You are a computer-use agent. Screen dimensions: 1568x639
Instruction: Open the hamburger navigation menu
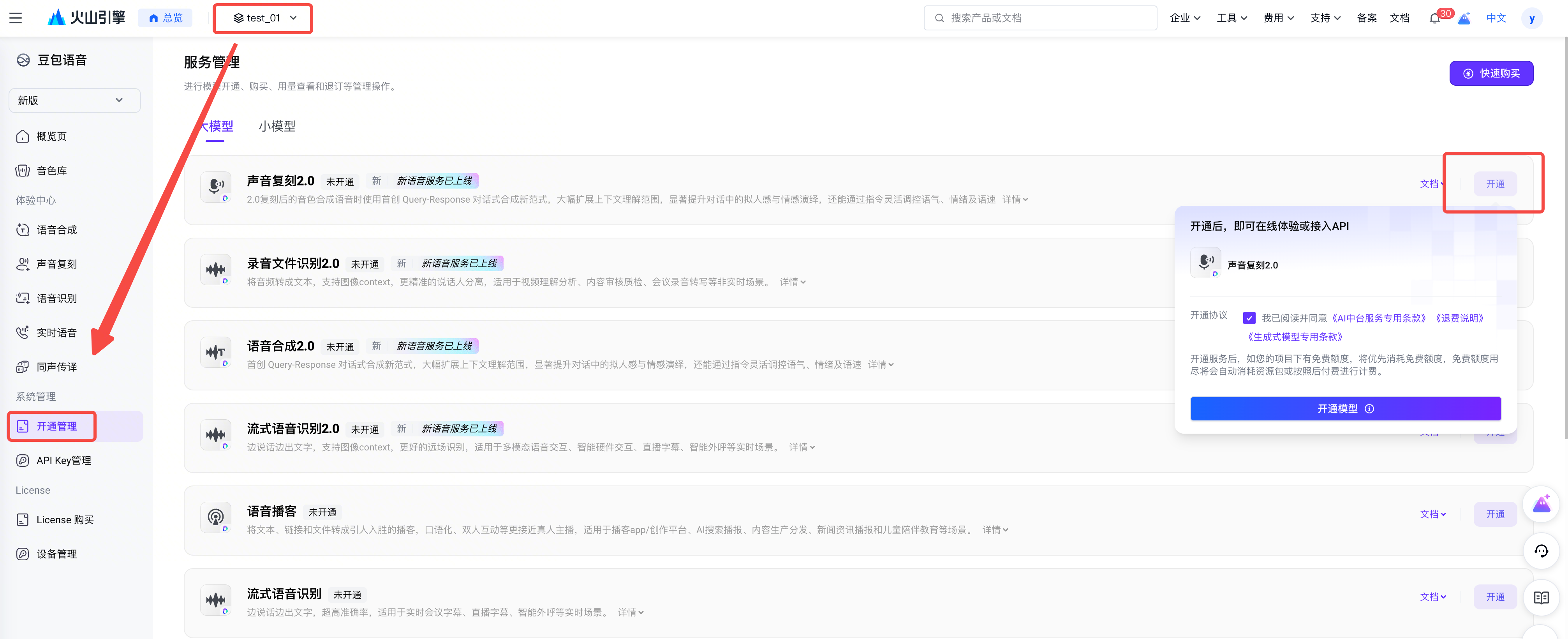(16, 18)
